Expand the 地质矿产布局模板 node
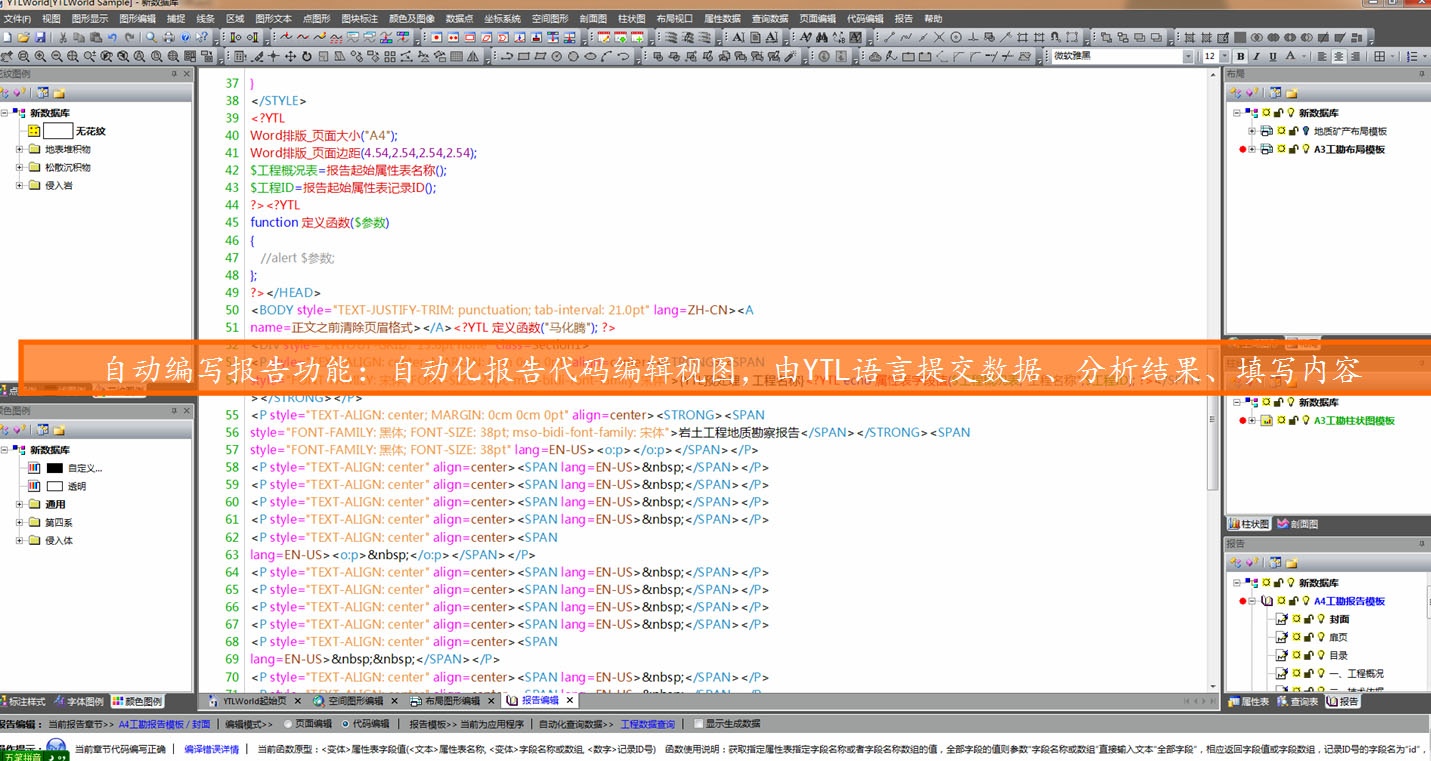 [1252, 131]
